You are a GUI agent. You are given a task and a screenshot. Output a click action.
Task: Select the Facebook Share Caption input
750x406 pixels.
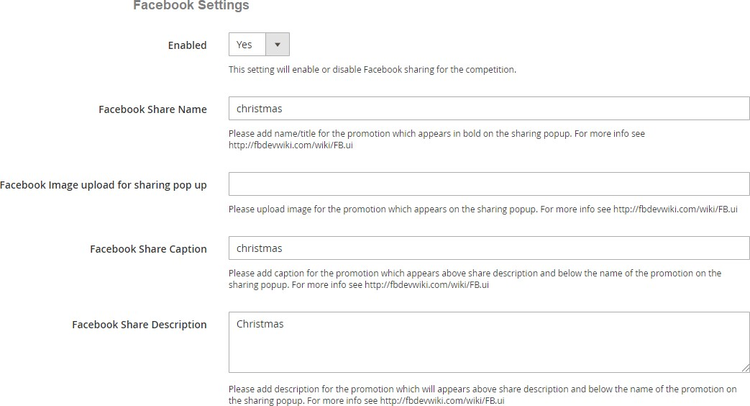(x=489, y=248)
